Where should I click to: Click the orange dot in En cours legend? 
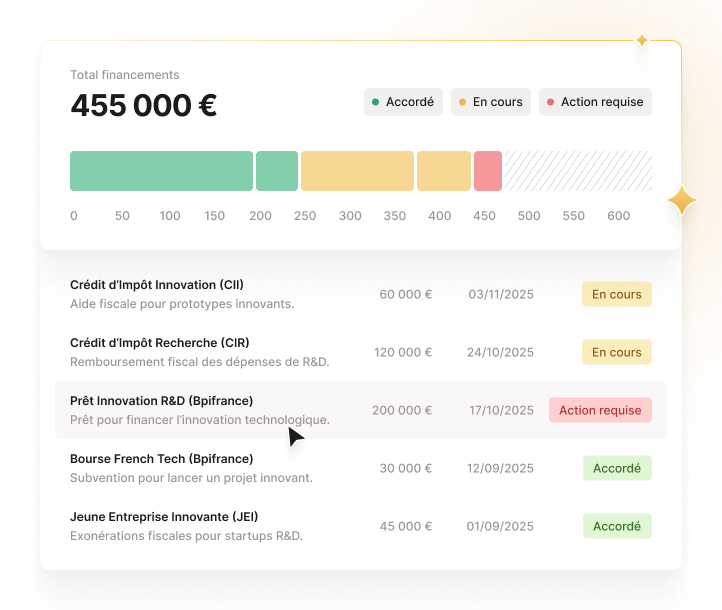pyautogui.click(x=462, y=102)
